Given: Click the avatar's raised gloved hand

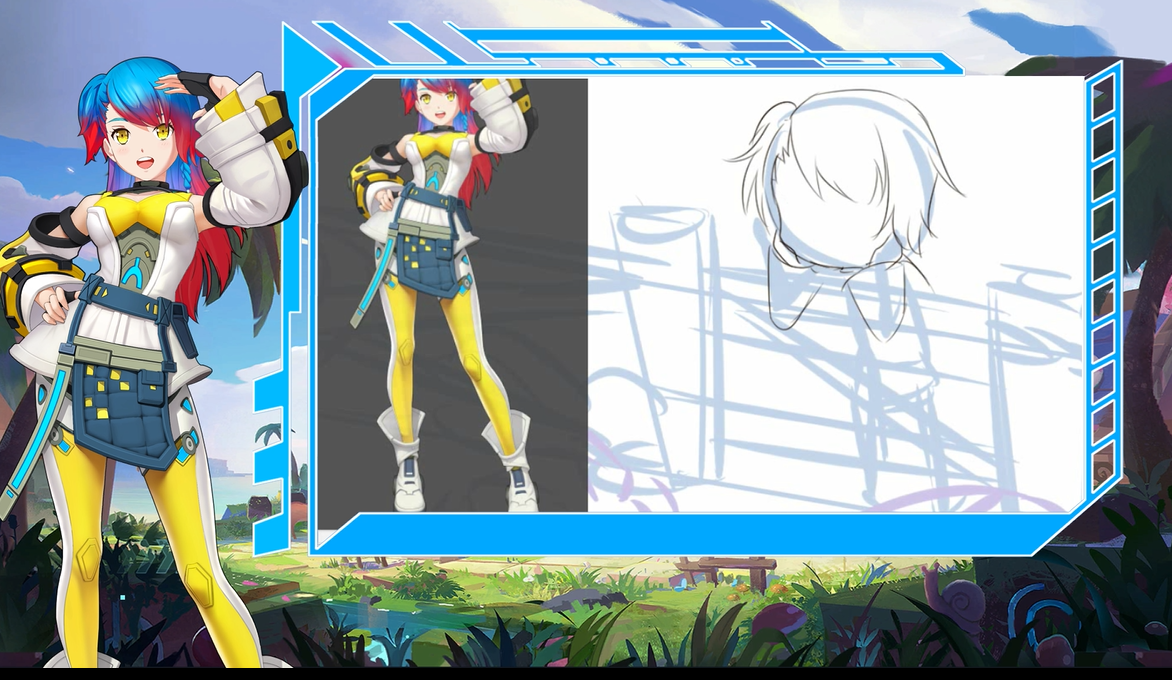Looking at the screenshot, I should coord(201,87).
